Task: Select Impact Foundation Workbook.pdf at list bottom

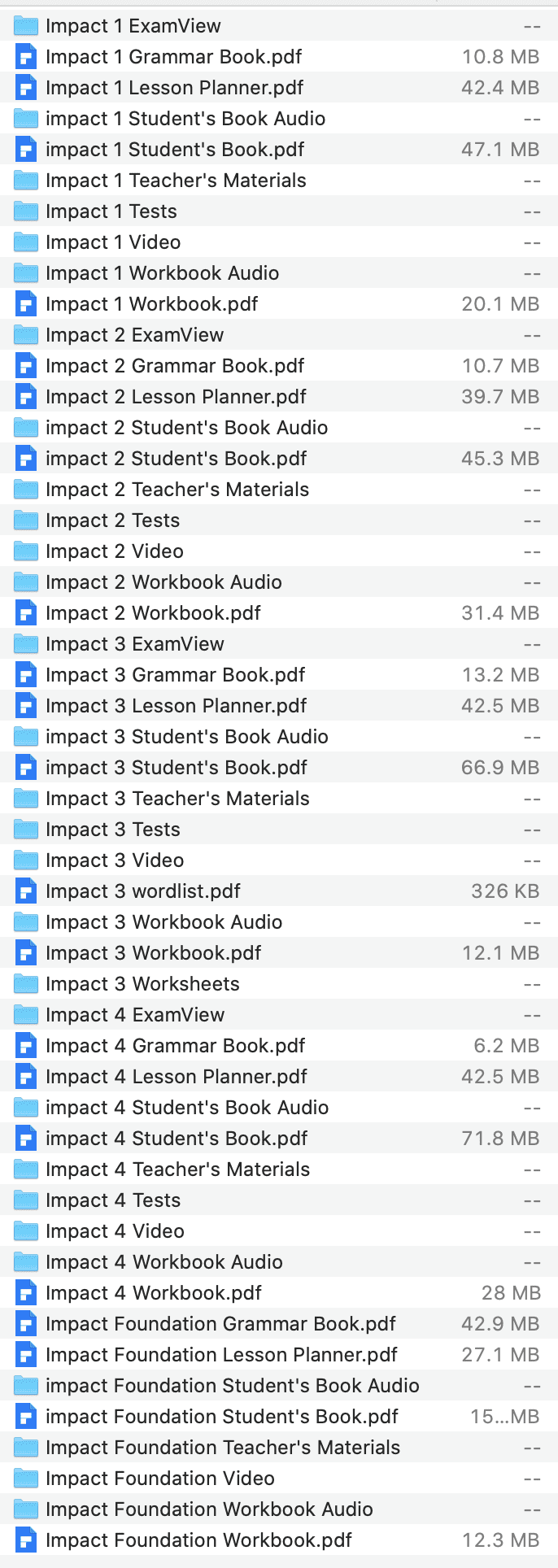Action: [198, 1540]
